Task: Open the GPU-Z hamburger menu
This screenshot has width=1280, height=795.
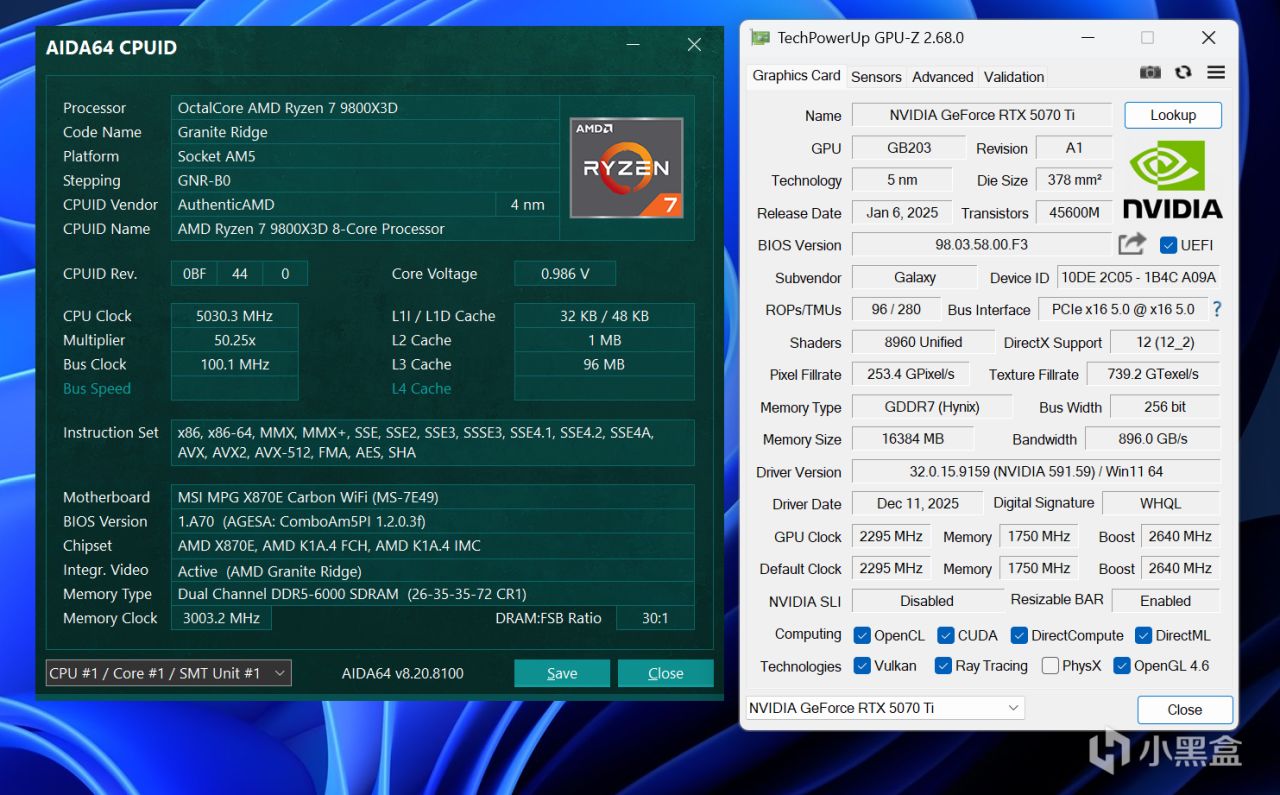Action: pos(1216,73)
